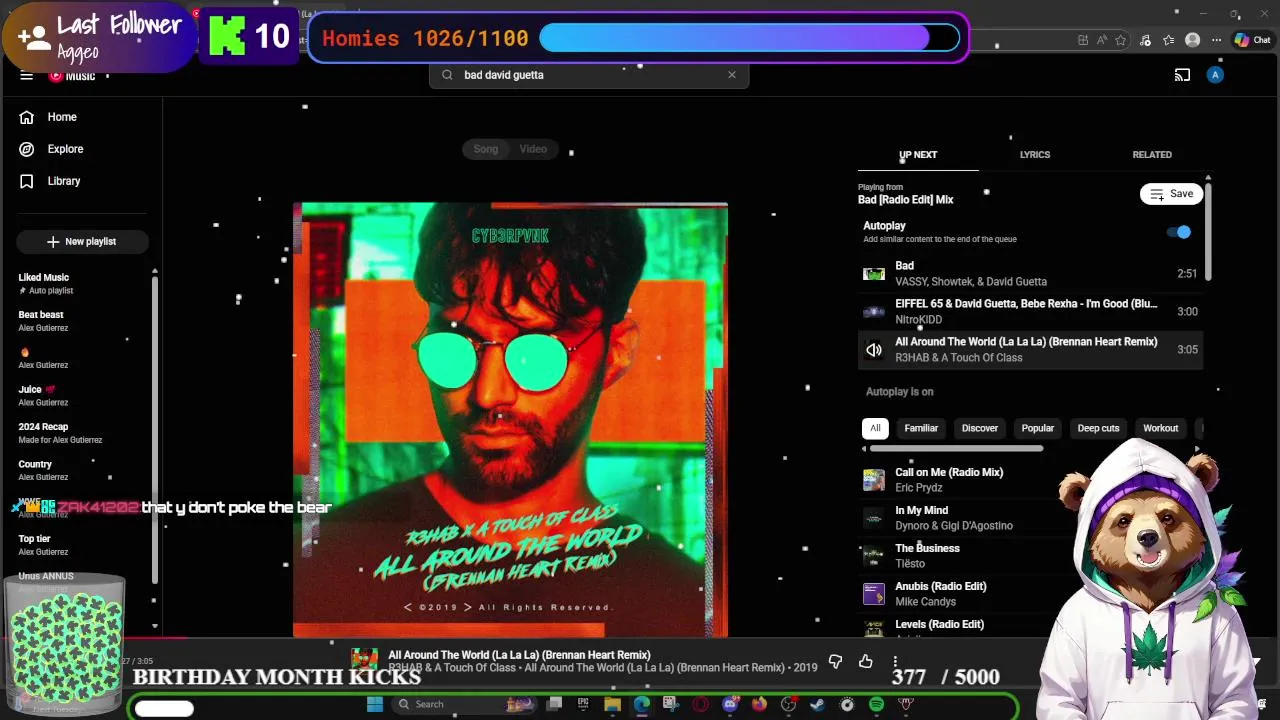Viewport: 1280px width, 720px height.
Task: Open the Juice playlist
Action: (x=82, y=395)
